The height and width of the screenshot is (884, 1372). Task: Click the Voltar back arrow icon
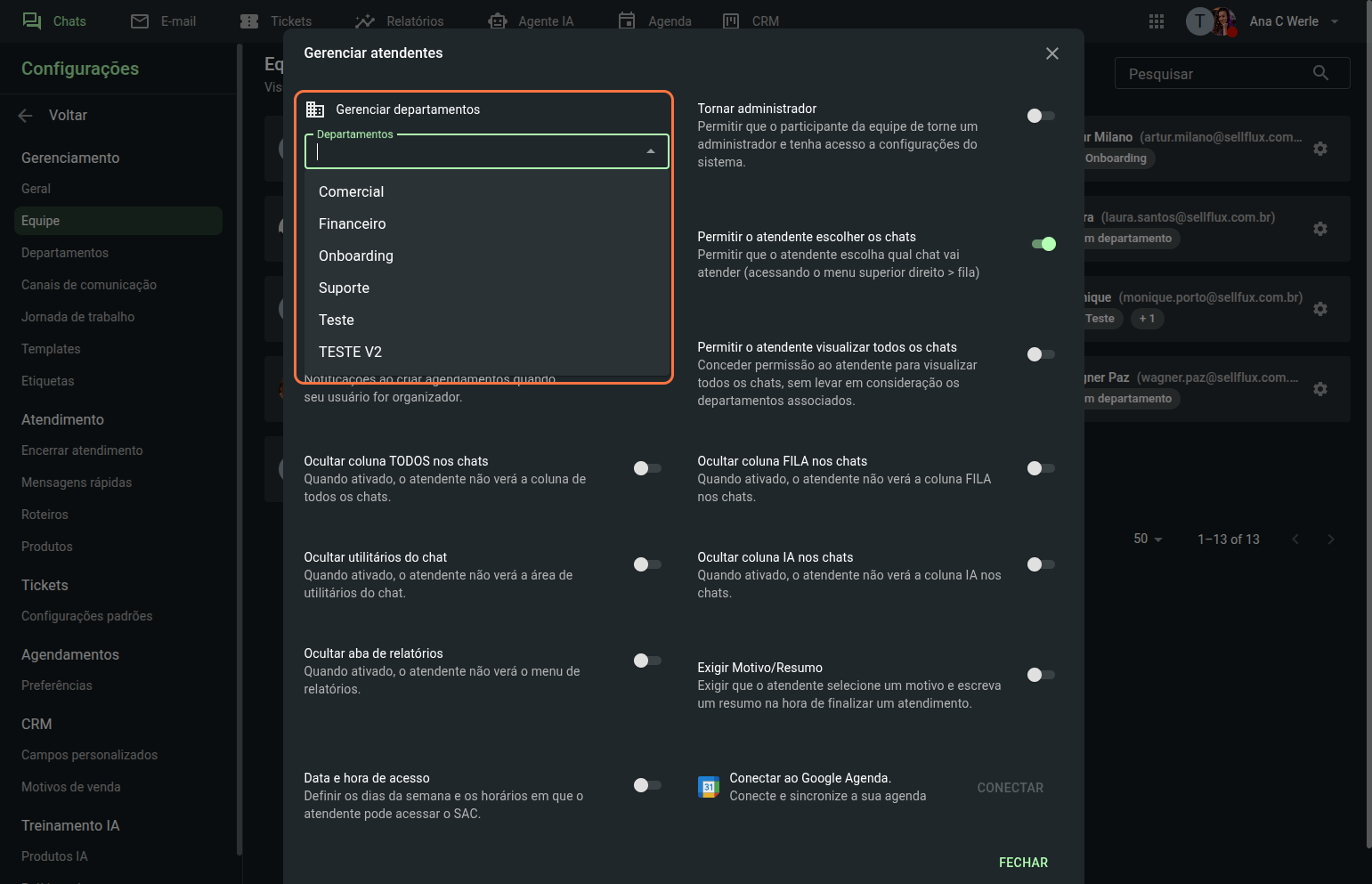(x=26, y=115)
